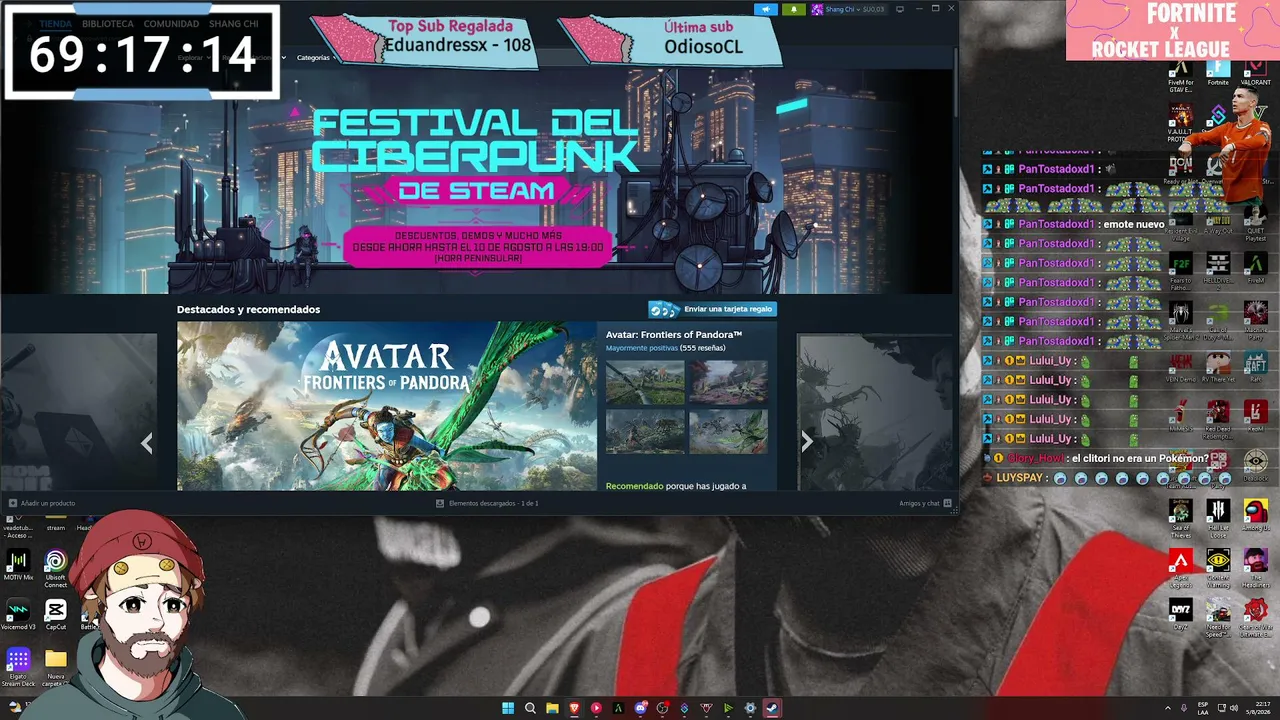1280x720 pixels.
Task: Open the Elgato Stream Deck desktop shortcut
Action: (18, 667)
